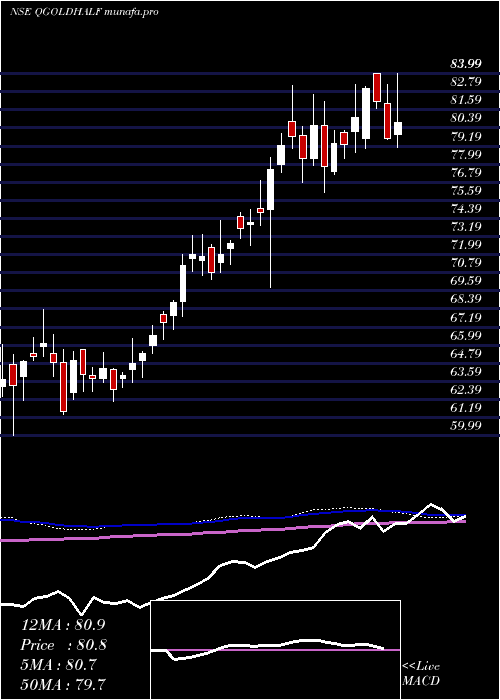Viewport: 500px width, 700px height.
Task: Select the 63.59 price axis label
Action: pyautogui.click(x=466, y=371)
